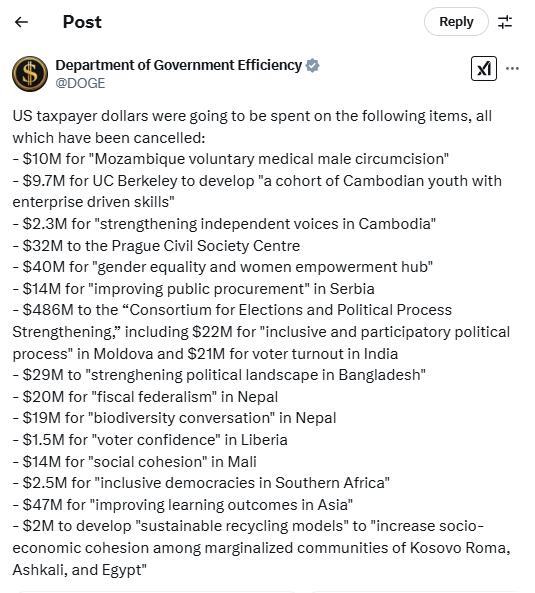
Task: Open reply sorting filter sliders icon
Action: 505,22
